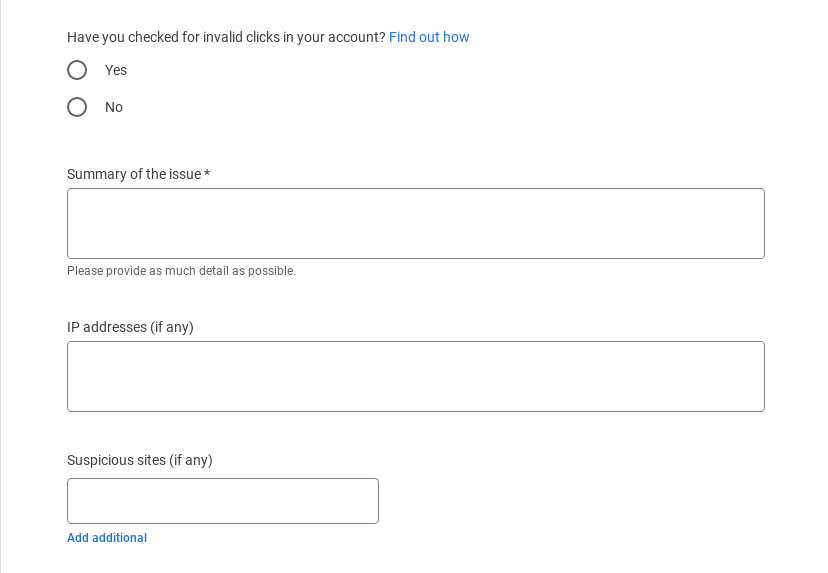The width and height of the screenshot is (828, 573).
Task: Click into the Suspicious sites input field
Action: [222, 501]
